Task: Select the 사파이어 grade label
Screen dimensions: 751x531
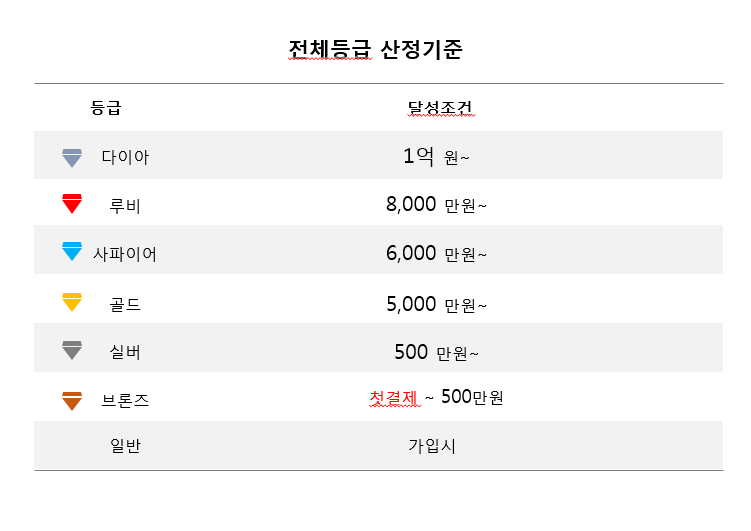Action: point(125,254)
